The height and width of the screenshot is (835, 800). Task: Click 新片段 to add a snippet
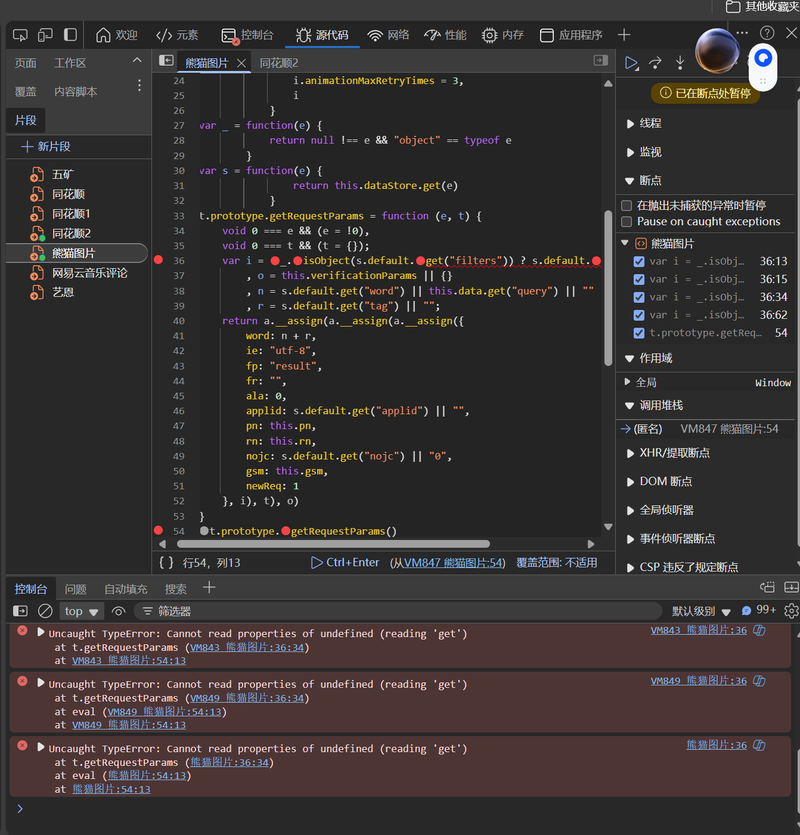coord(46,147)
